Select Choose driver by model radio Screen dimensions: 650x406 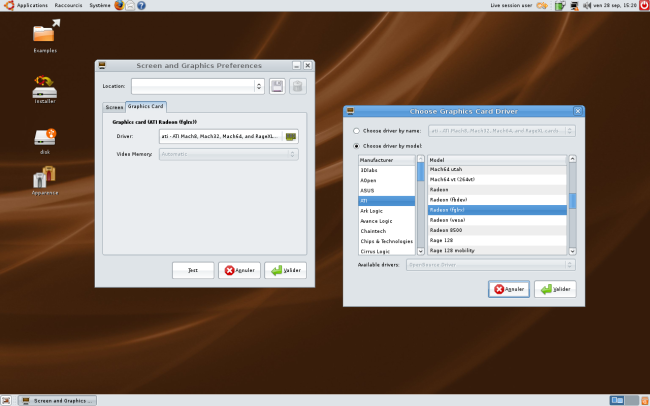click(356, 146)
